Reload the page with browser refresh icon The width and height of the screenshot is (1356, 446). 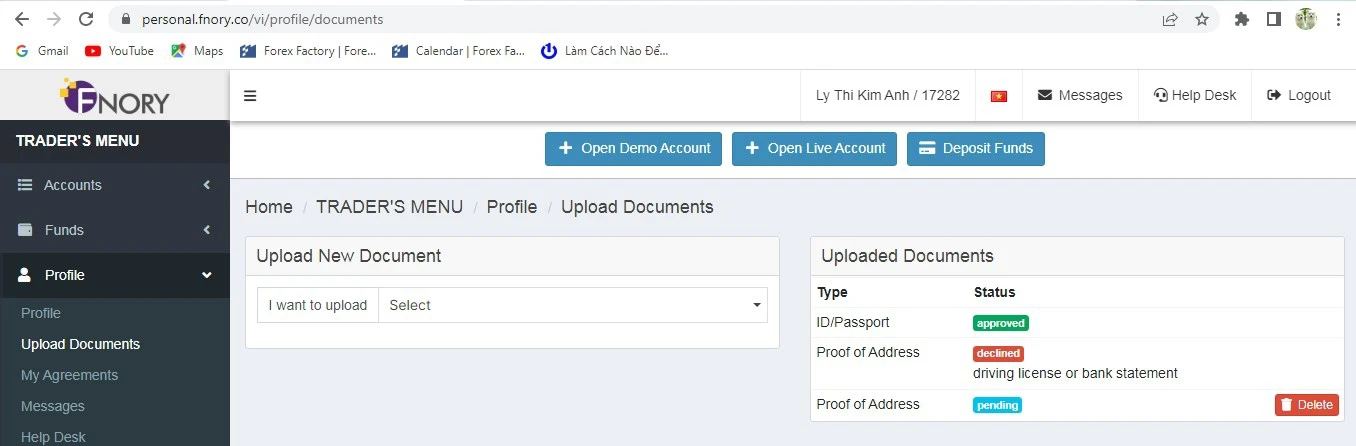tap(86, 19)
